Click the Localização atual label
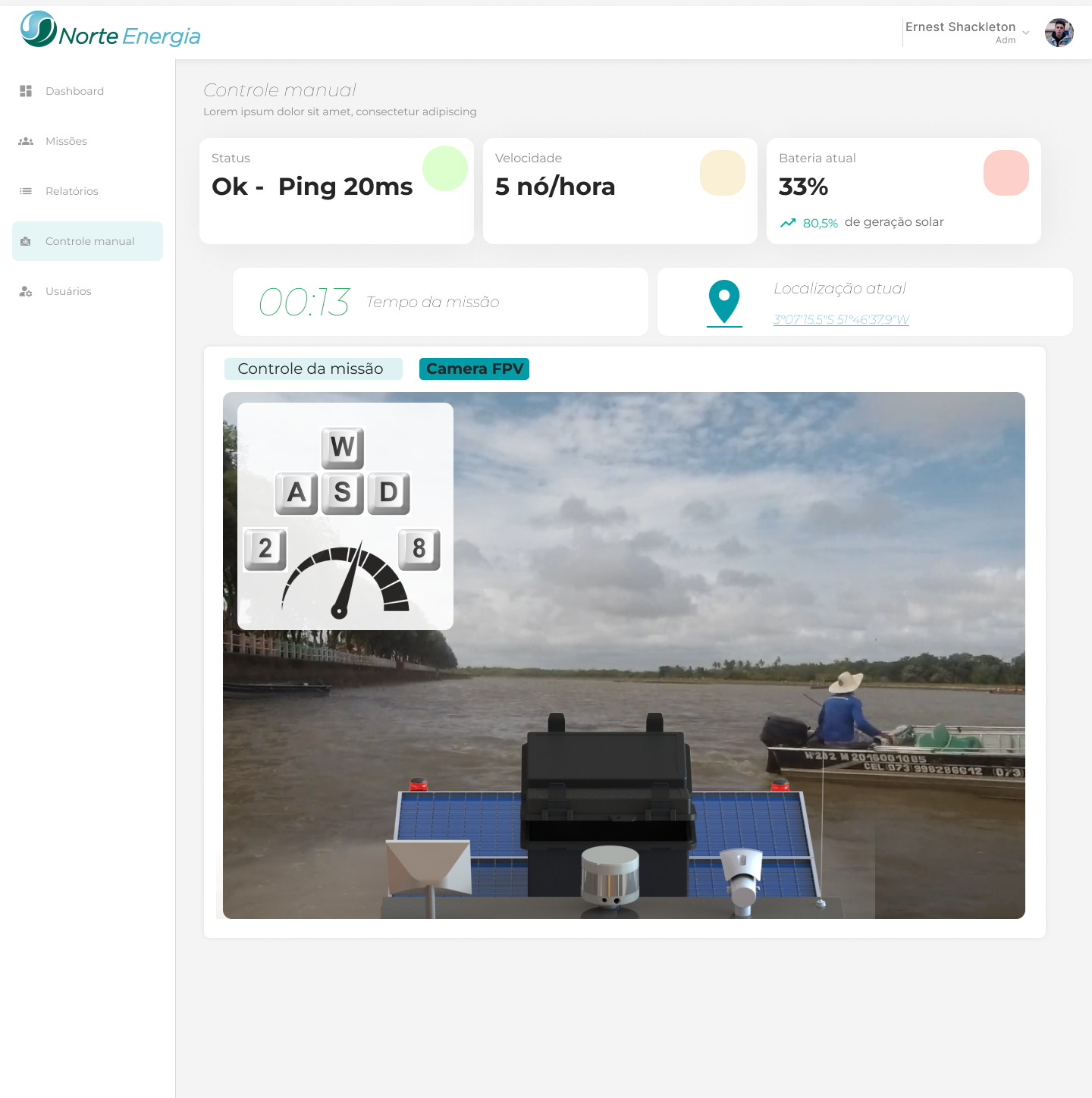This screenshot has width=1092, height=1098. [839, 288]
